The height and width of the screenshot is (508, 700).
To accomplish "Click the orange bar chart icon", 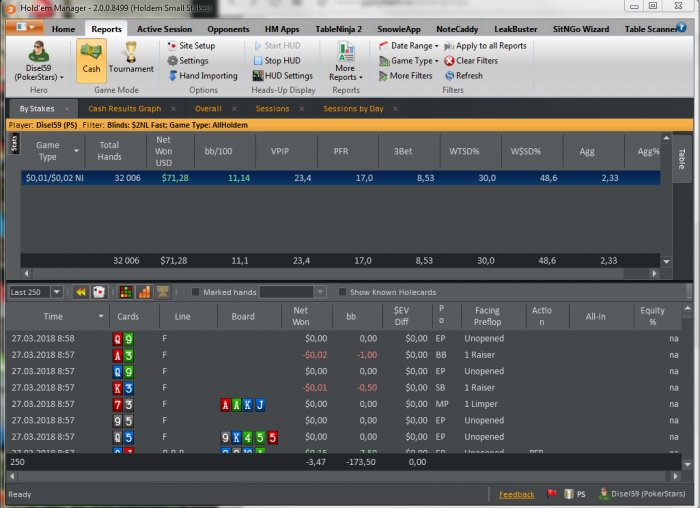I will [144, 292].
